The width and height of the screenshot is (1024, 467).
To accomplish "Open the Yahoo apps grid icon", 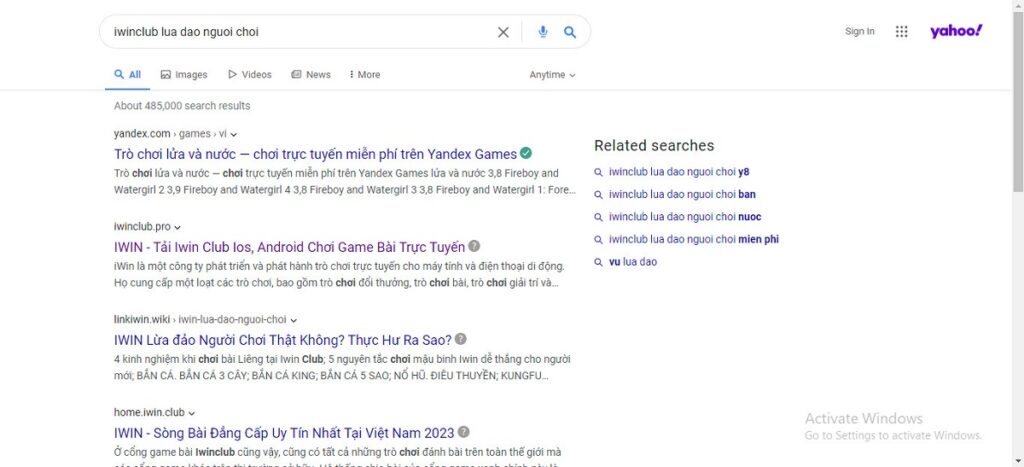I will pos(901,31).
